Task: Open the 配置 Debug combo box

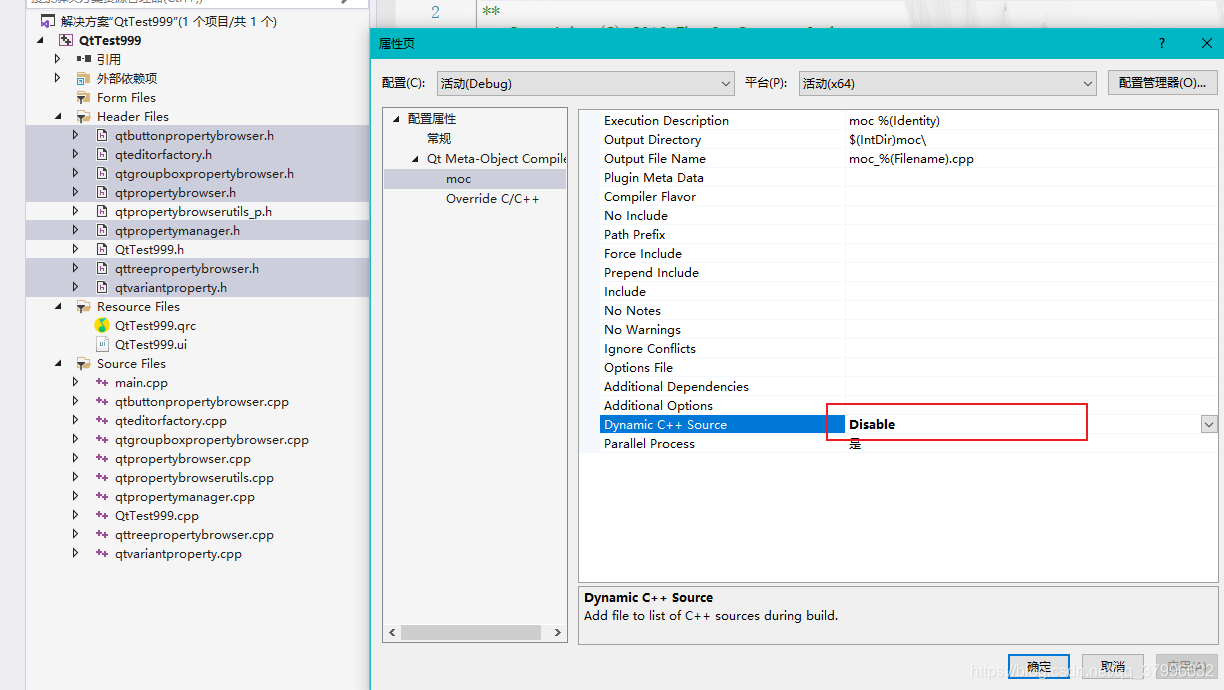Action: (x=727, y=84)
